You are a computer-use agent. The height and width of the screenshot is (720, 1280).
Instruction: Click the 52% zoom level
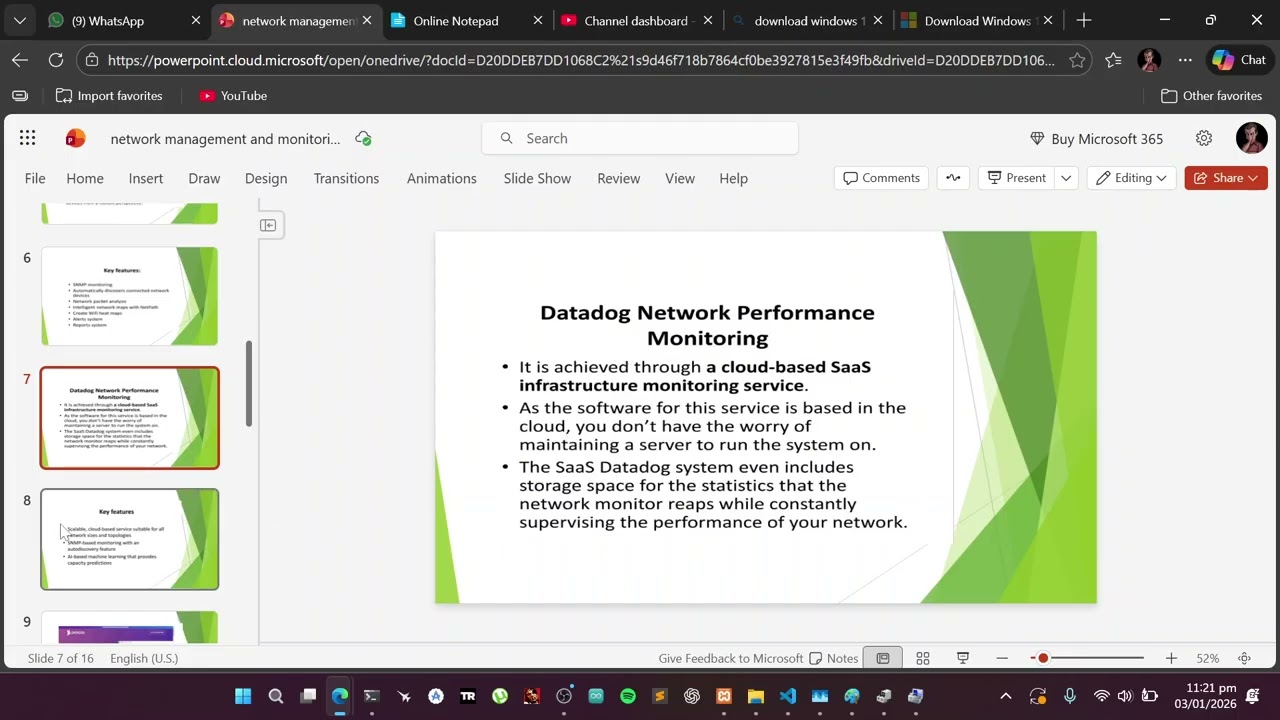[1208, 658]
